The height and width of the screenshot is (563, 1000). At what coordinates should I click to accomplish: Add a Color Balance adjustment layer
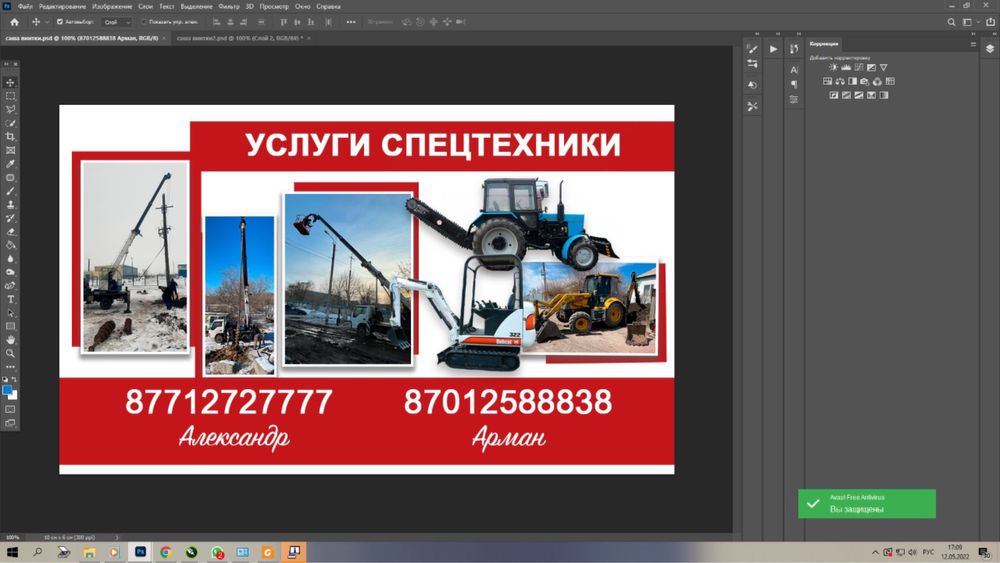point(840,81)
